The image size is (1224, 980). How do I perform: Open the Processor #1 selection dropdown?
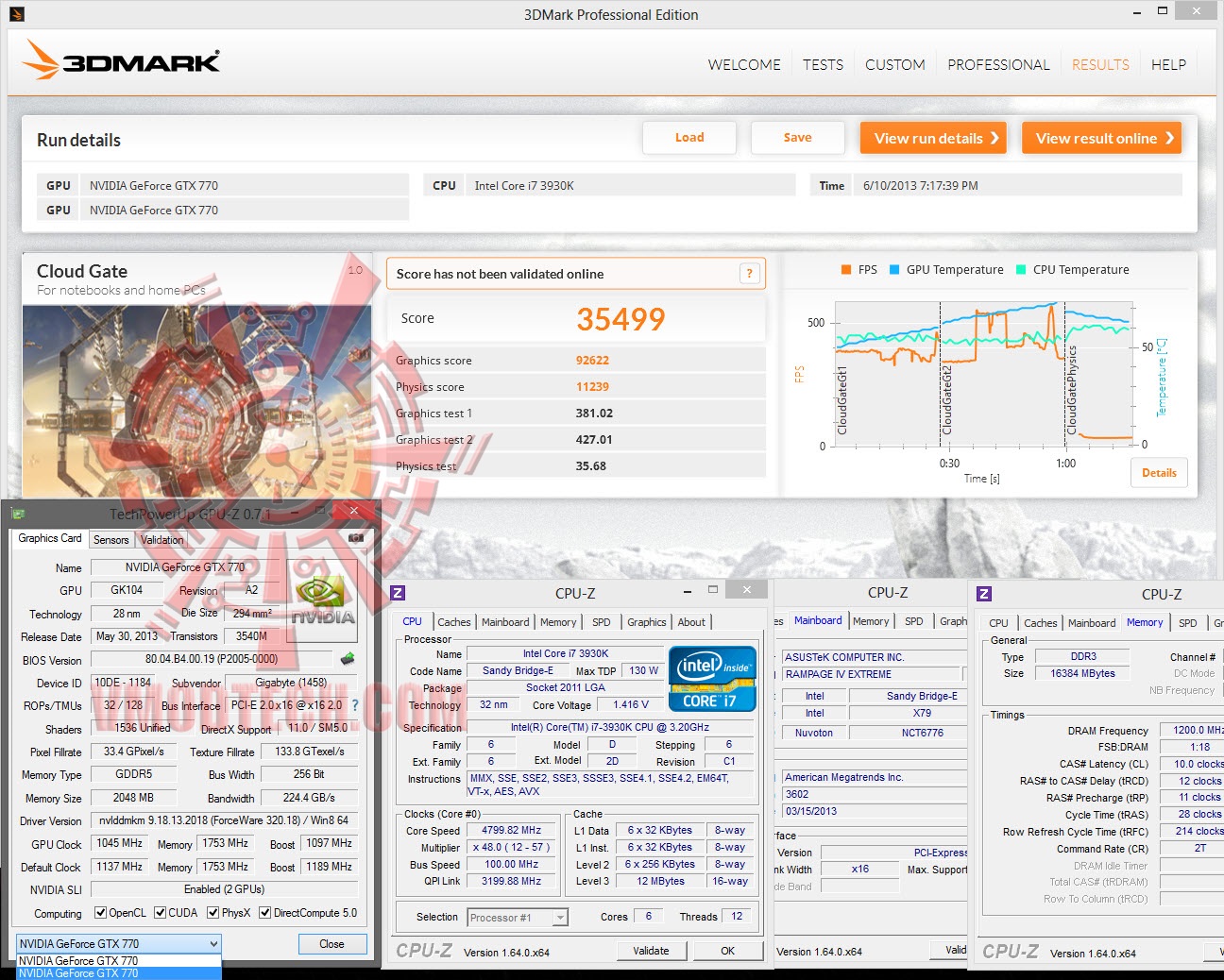[x=518, y=918]
